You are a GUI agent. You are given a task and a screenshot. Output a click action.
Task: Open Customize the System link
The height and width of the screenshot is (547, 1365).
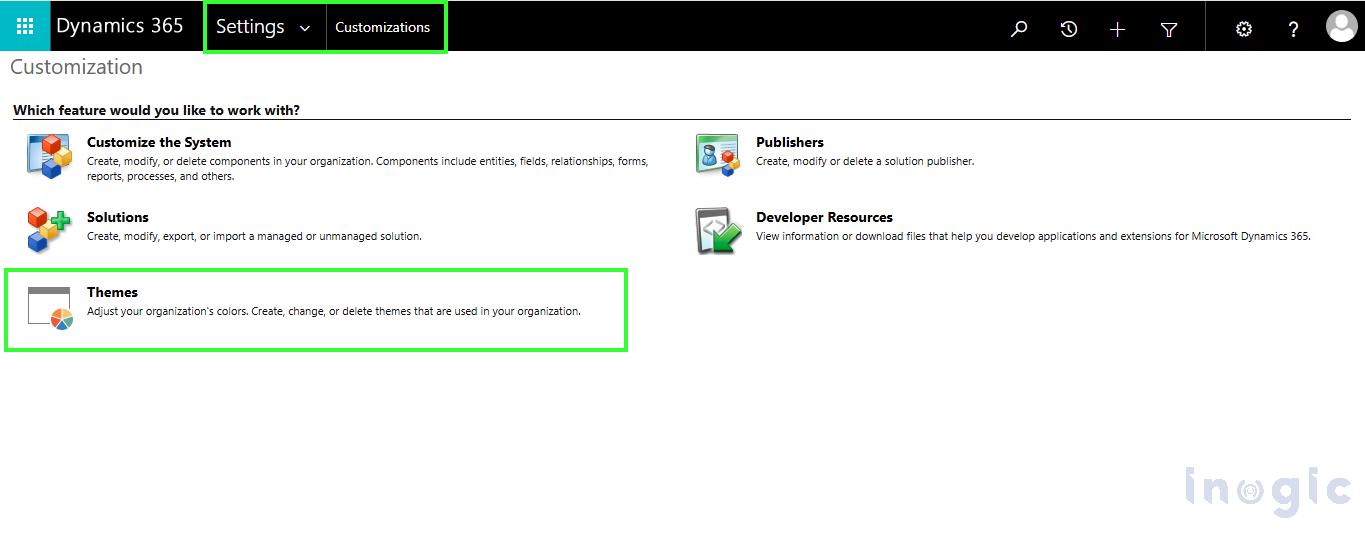click(x=159, y=142)
